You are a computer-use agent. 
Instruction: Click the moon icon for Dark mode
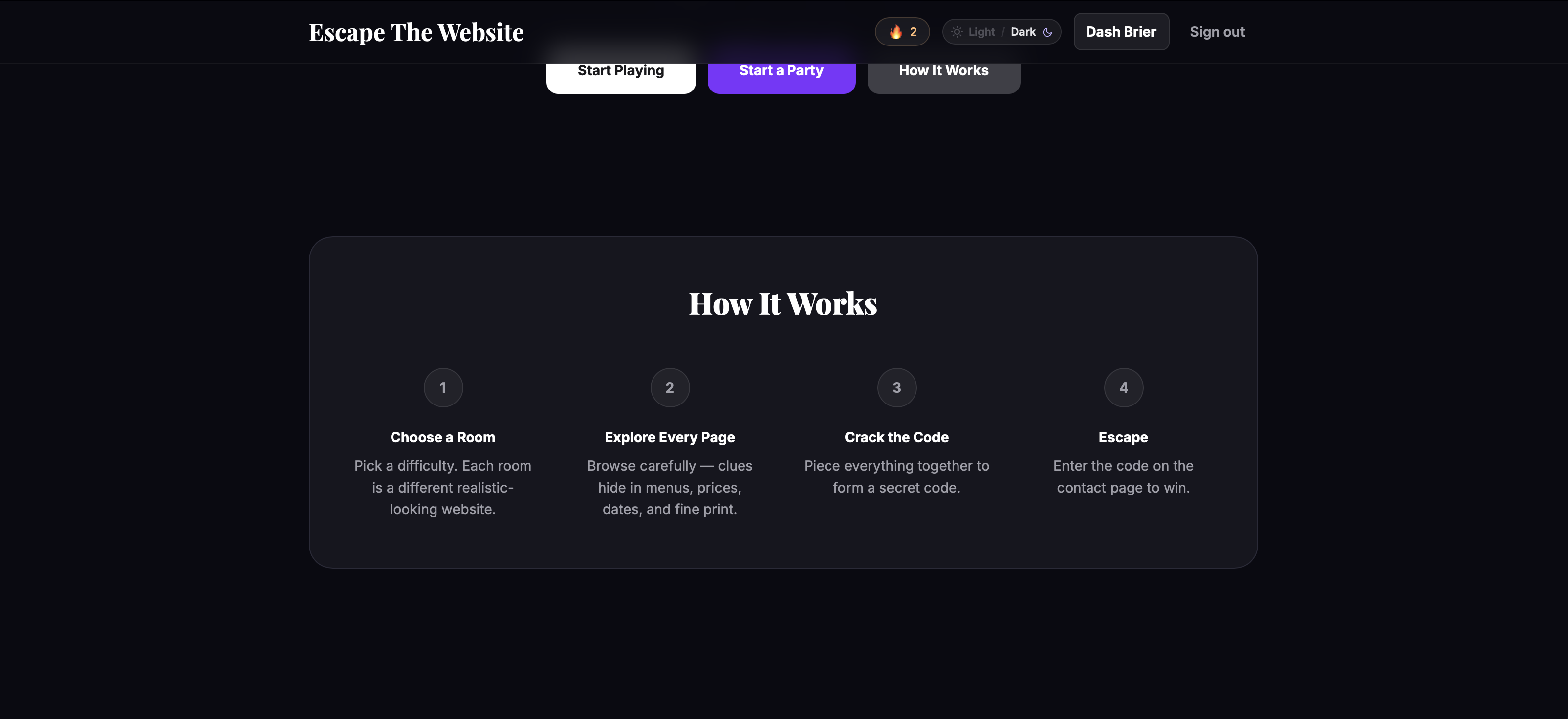point(1047,32)
